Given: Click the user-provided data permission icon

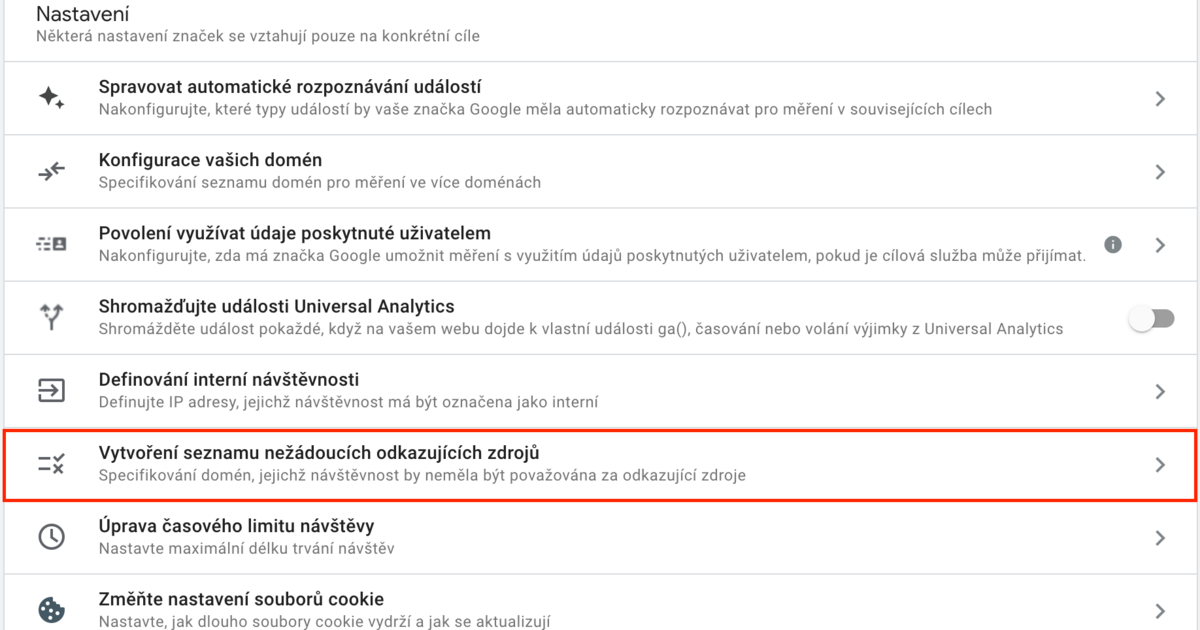Looking at the screenshot, I should click(x=51, y=244).
